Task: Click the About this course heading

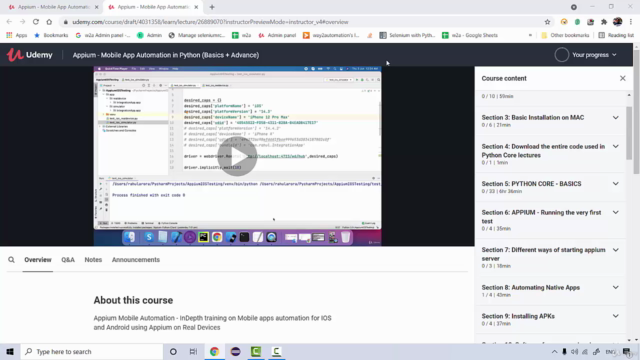Action: click(x=133, y=300)
